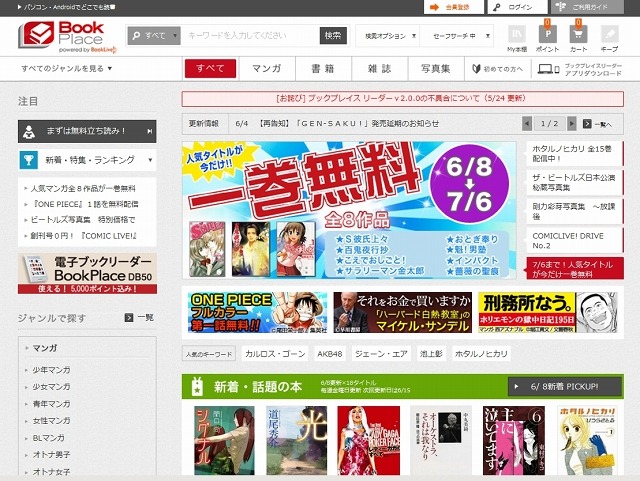Click the 一巻無料 main promotional banner

[x=349, y=210]
